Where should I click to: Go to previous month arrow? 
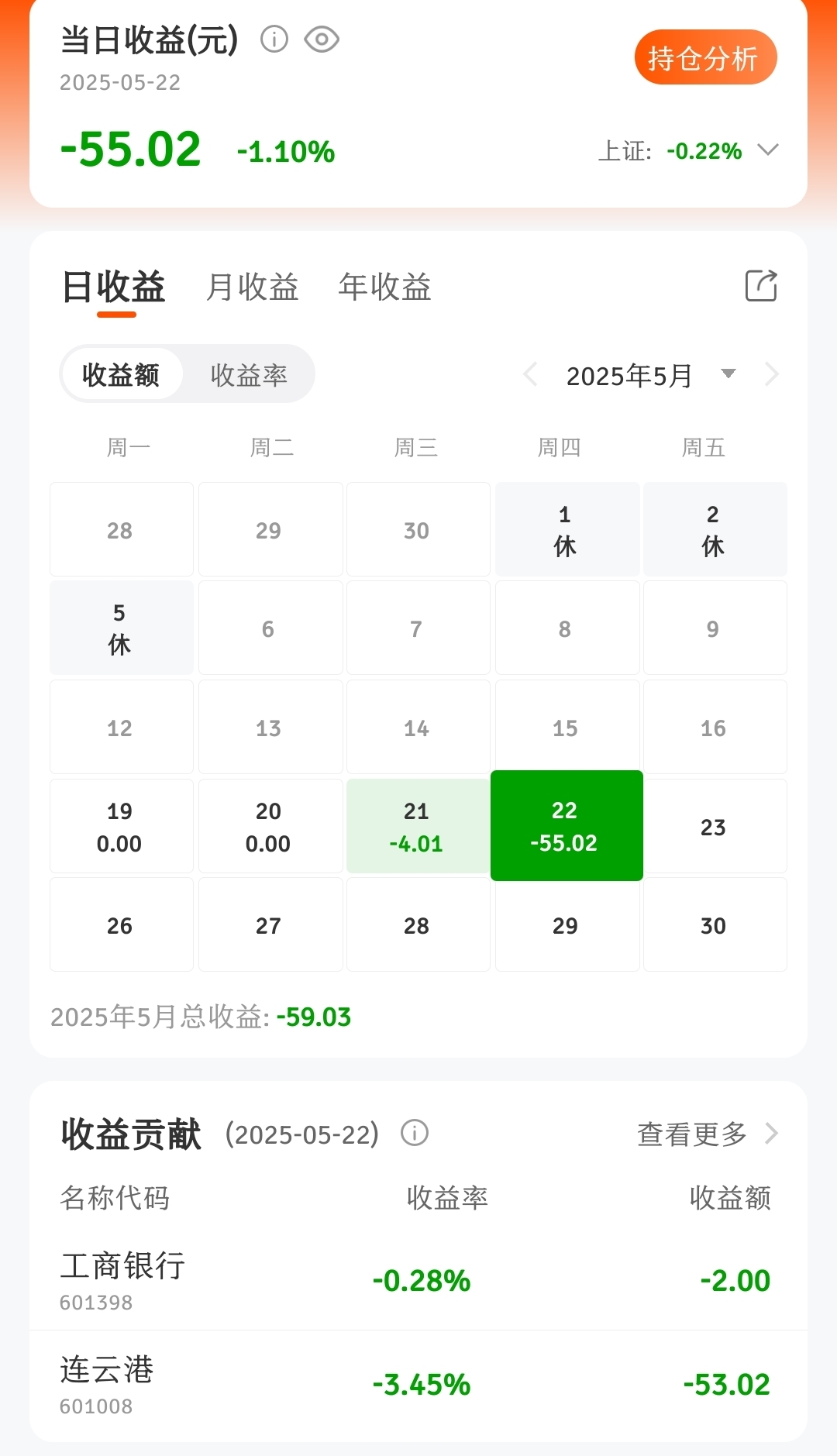[x=531, y=375]
